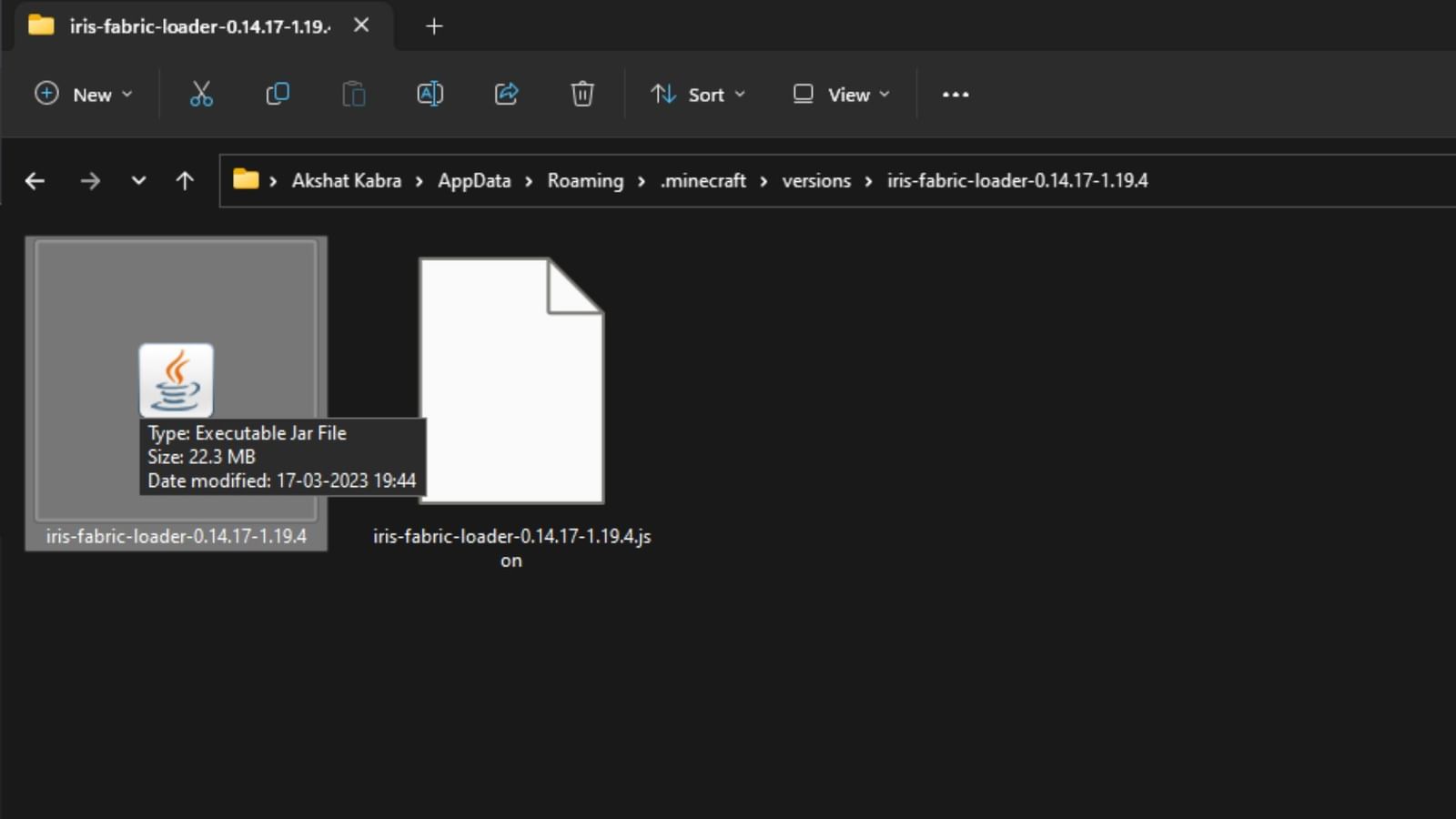The image size is (1456, 819).
Task: Share the selected jar file
Action: (506, 94)
